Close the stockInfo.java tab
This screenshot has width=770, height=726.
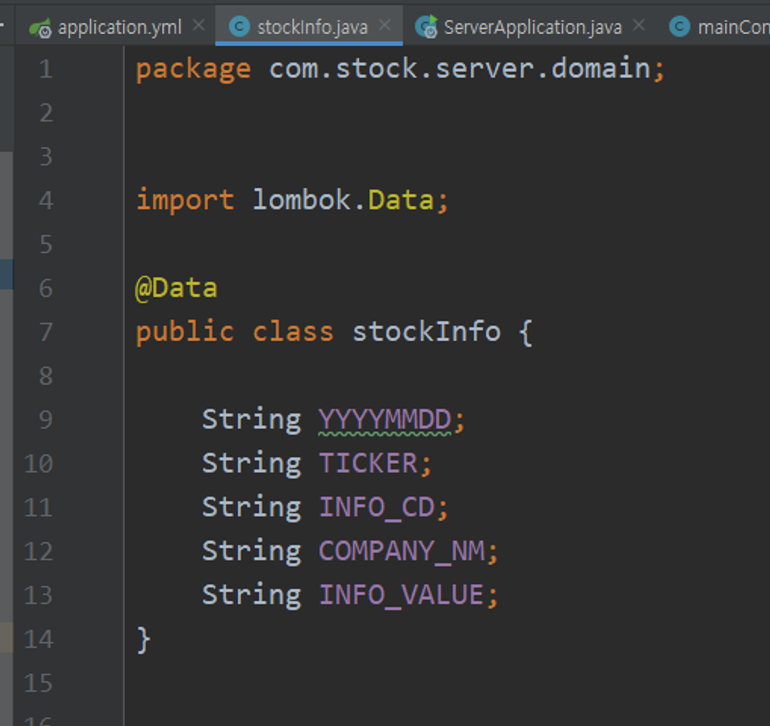coord(385,26)
